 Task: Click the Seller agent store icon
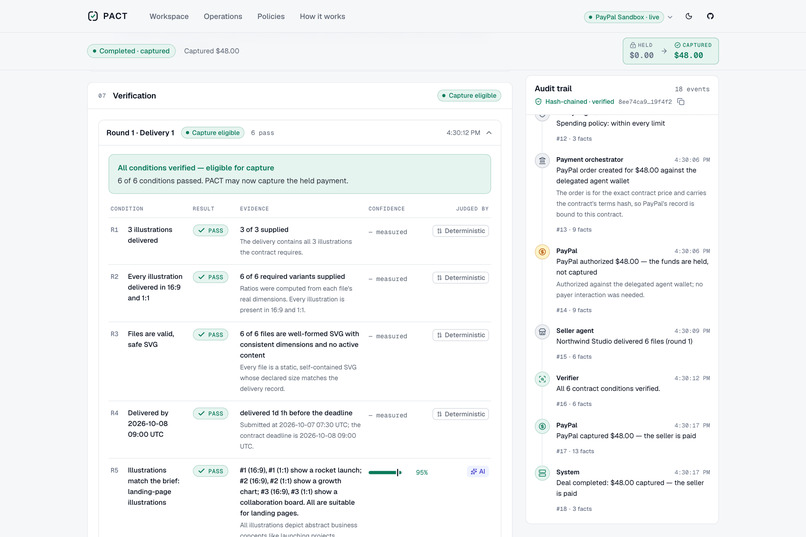tap(542, 331)
